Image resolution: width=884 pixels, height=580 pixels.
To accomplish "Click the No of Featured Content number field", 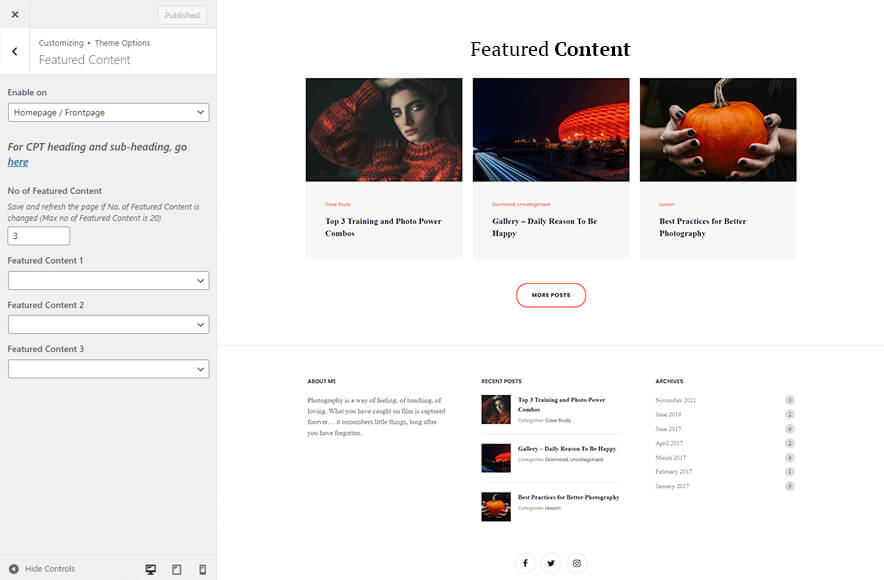I will (x=38, y=236).
